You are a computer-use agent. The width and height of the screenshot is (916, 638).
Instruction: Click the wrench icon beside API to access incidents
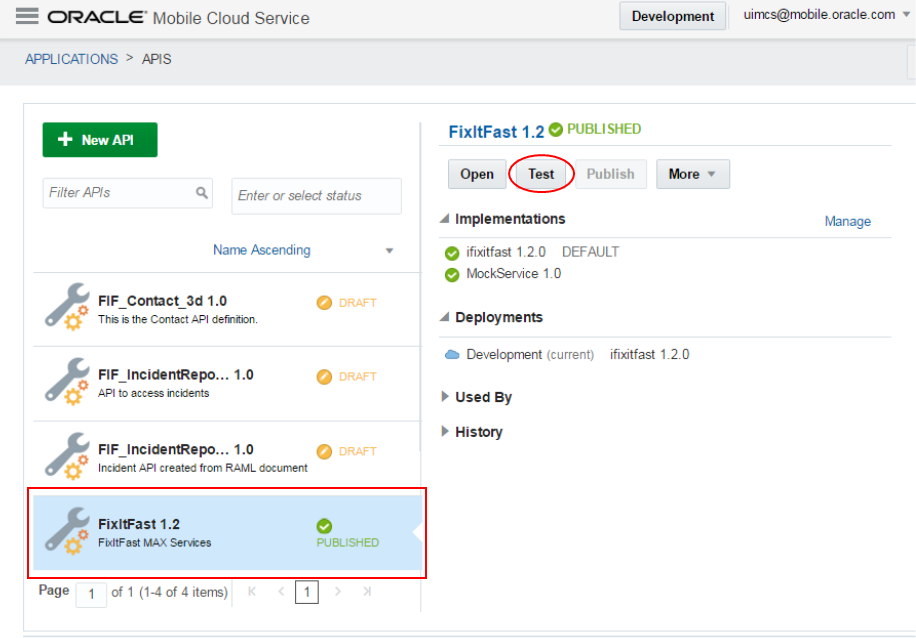point(67,381)
